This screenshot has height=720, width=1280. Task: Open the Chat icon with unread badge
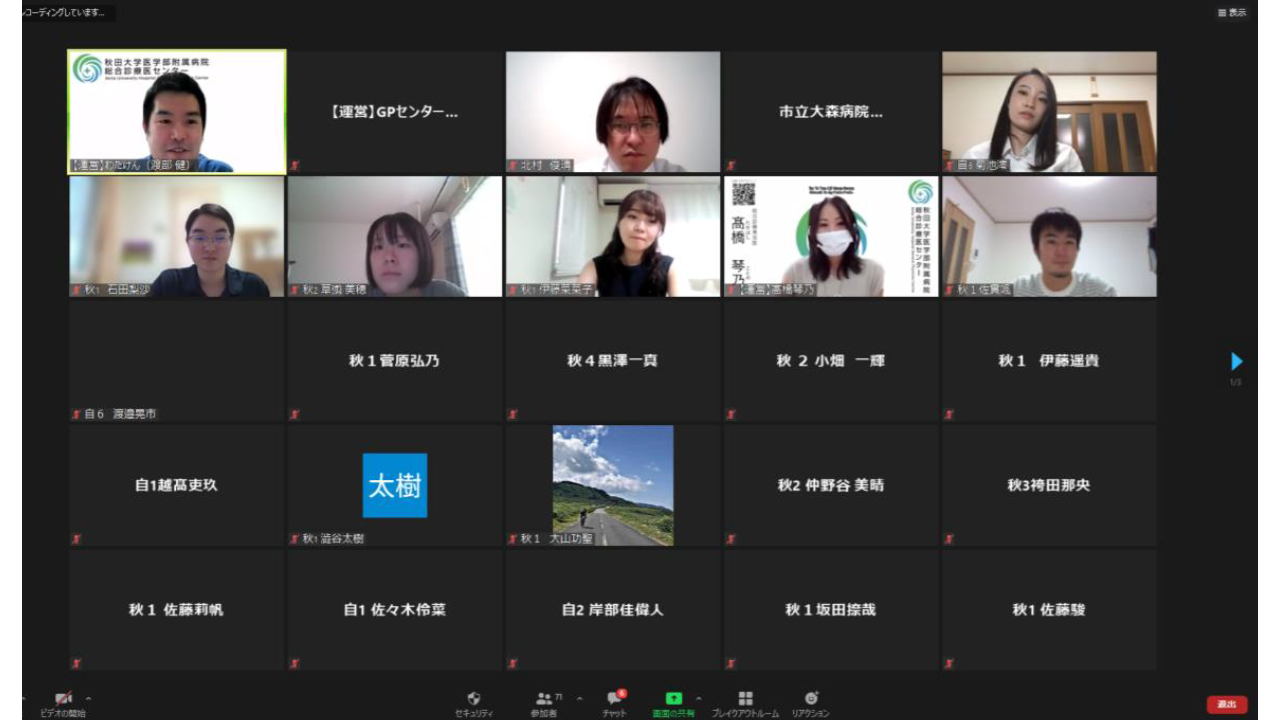(x=614, y=698)
